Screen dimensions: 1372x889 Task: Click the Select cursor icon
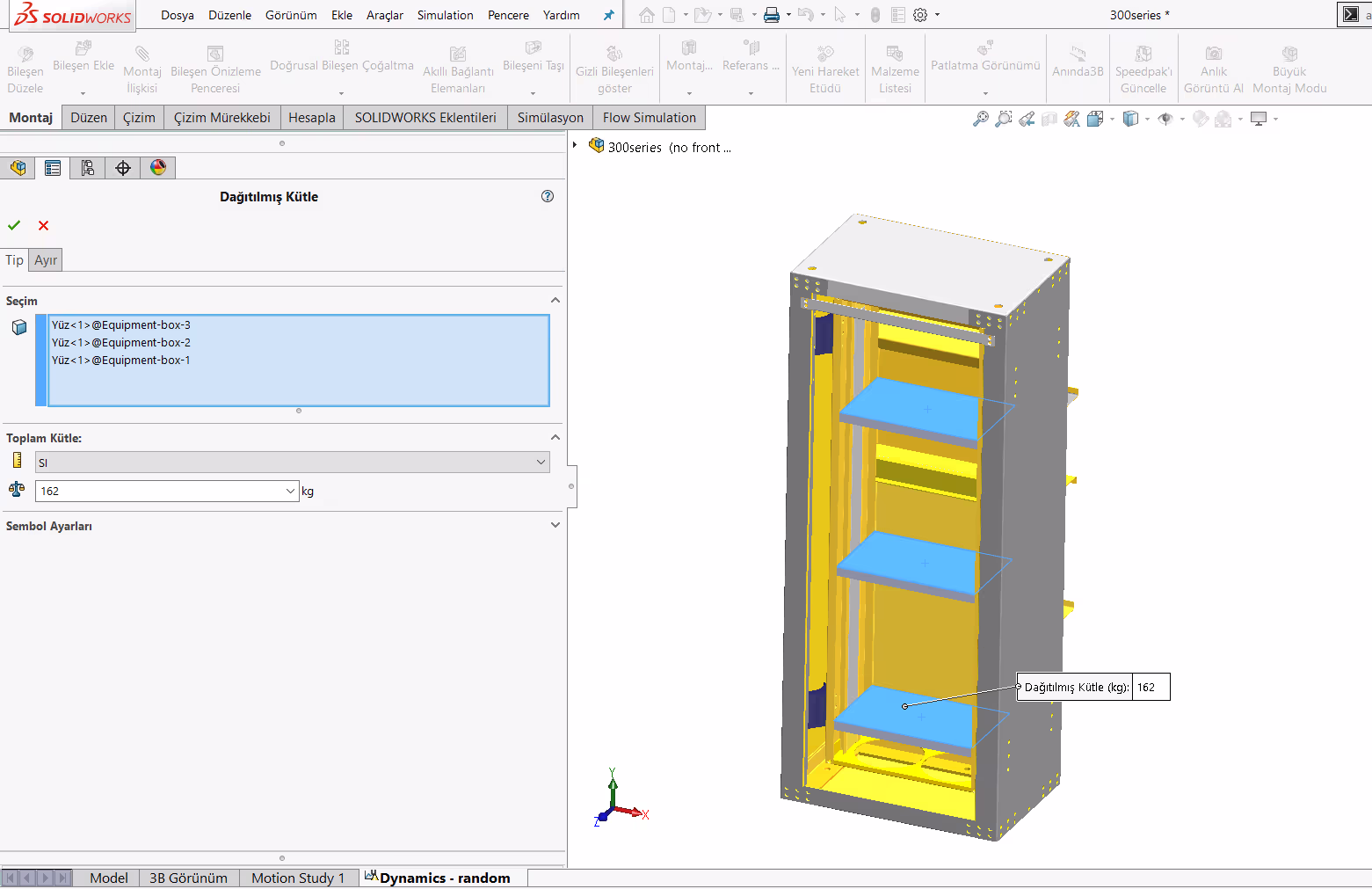click(x=840, y=15)
